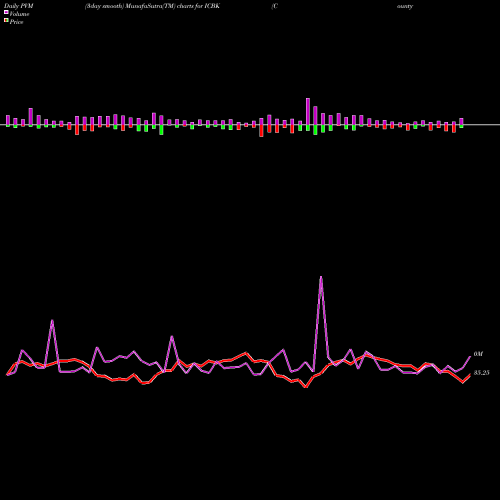Click the '85.25' price value label
This screenshot has height=500, width=500.
pos(481,373)
